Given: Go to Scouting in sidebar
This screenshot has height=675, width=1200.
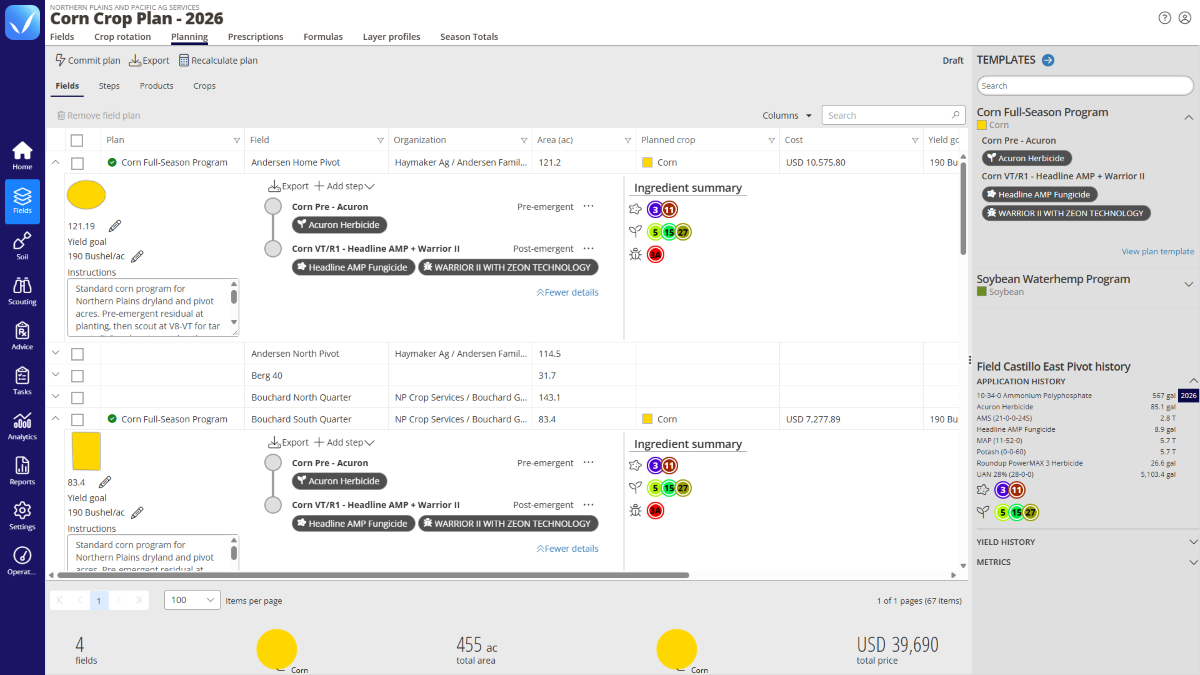Looking at the screenshot, I should tap(22, 291).
